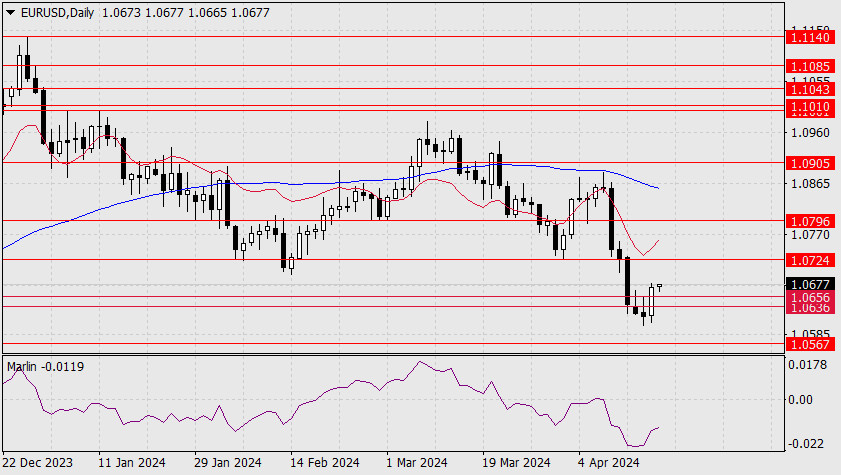This screenshot has height=475, width=841.
Task: Select the 1.1140 price level label
Action: coord(810,37)
